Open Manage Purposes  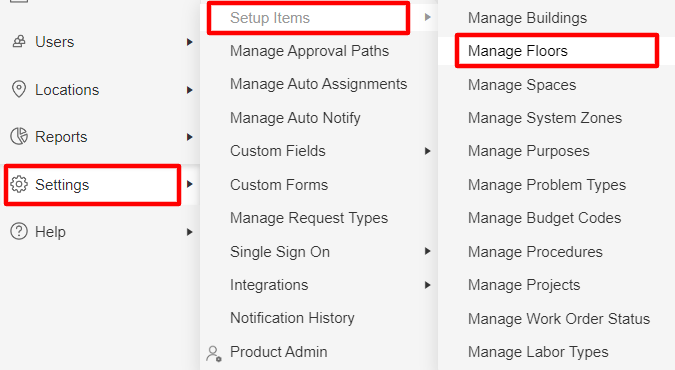[529, 151]
